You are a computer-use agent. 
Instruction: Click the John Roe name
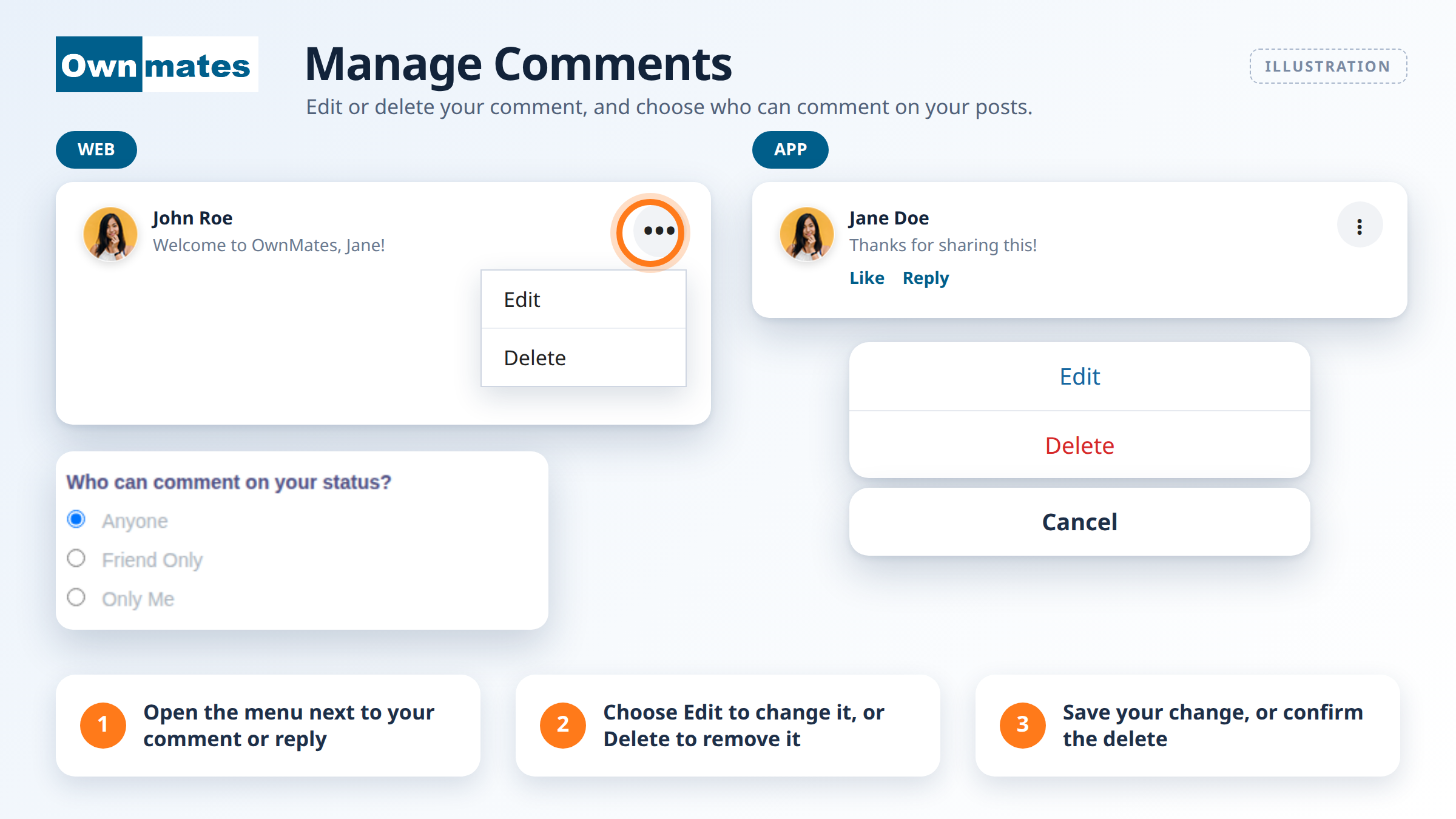[192, 218]
